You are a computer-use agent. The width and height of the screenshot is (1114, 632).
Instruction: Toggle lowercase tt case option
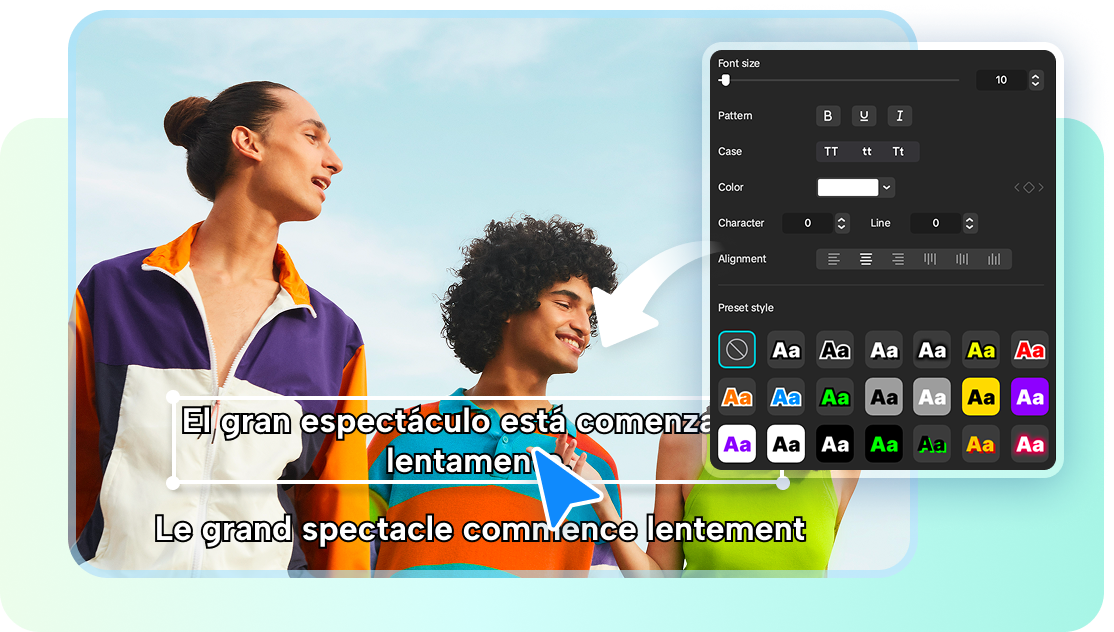point(866,151)
